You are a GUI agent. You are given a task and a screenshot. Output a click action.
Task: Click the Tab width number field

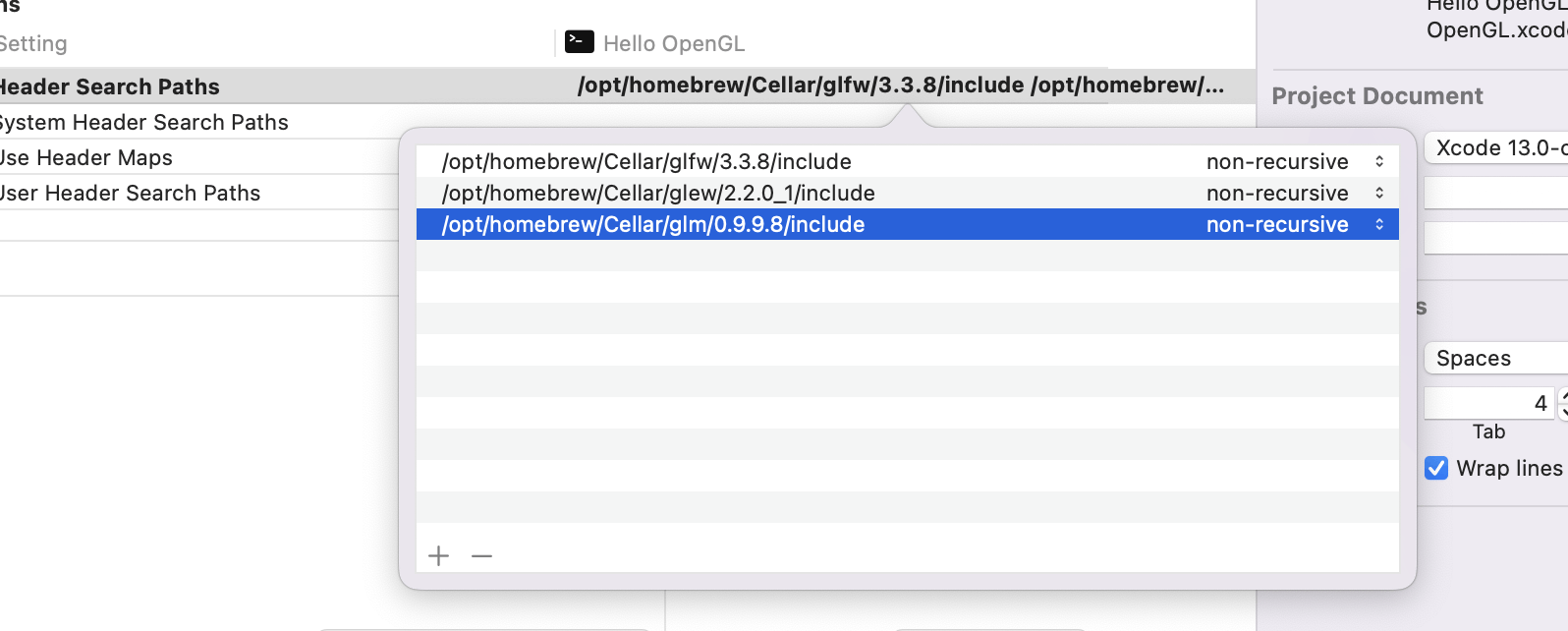[1487, 403]
